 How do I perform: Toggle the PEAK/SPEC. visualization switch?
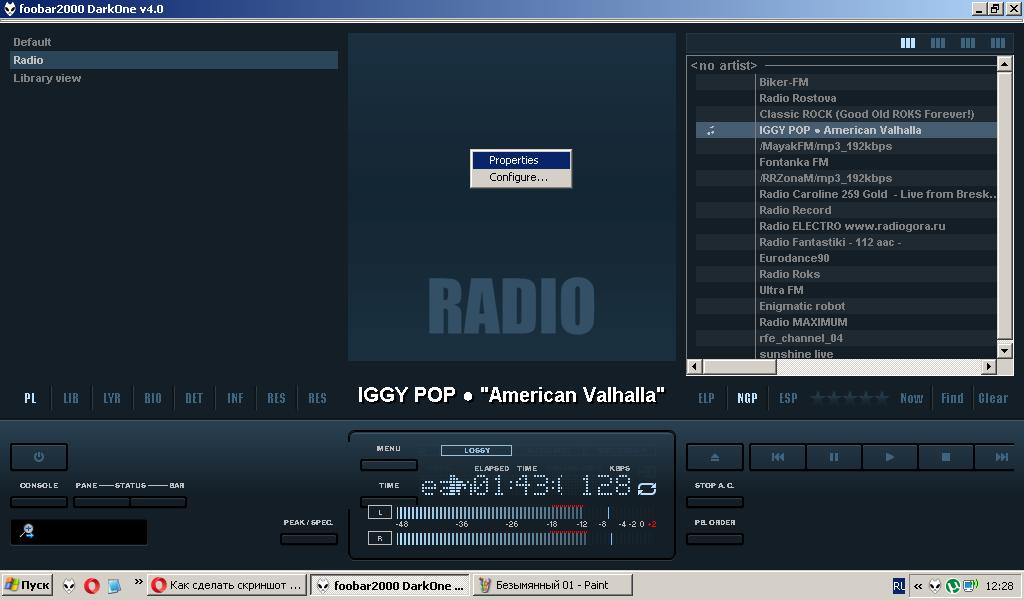(308, 539)
